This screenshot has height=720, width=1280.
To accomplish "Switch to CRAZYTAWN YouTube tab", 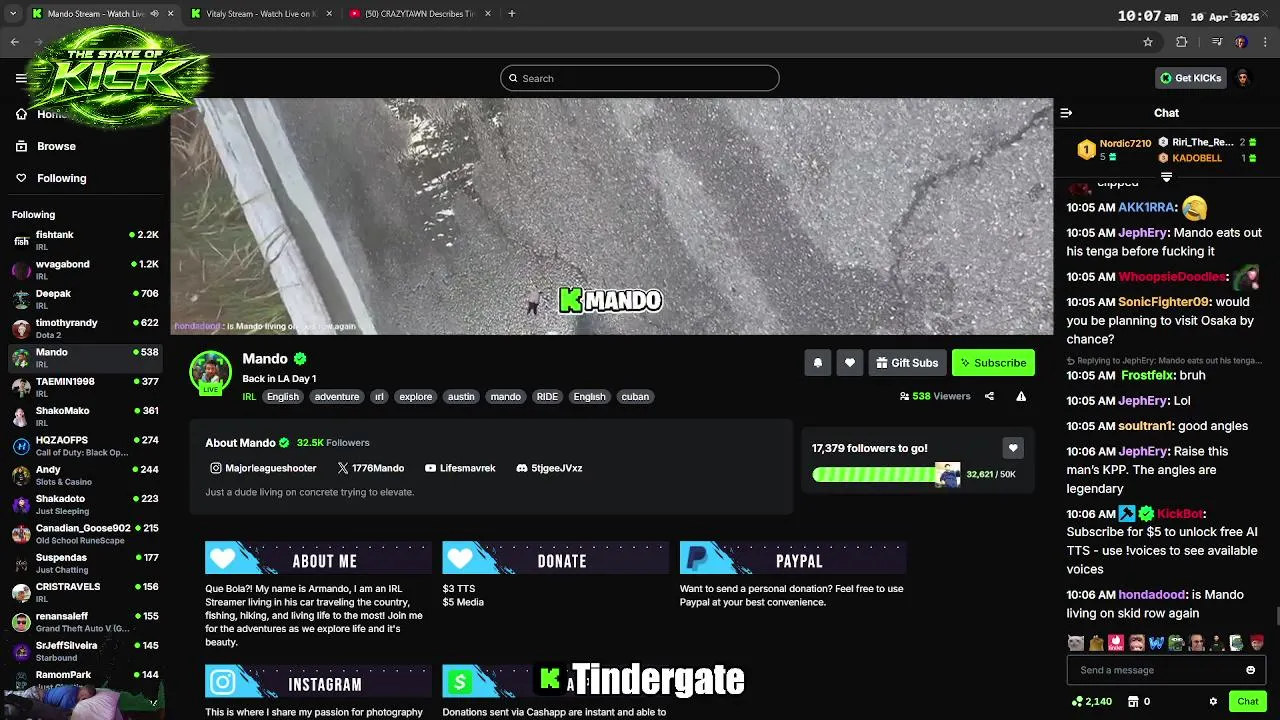I will tap(418, 14).
